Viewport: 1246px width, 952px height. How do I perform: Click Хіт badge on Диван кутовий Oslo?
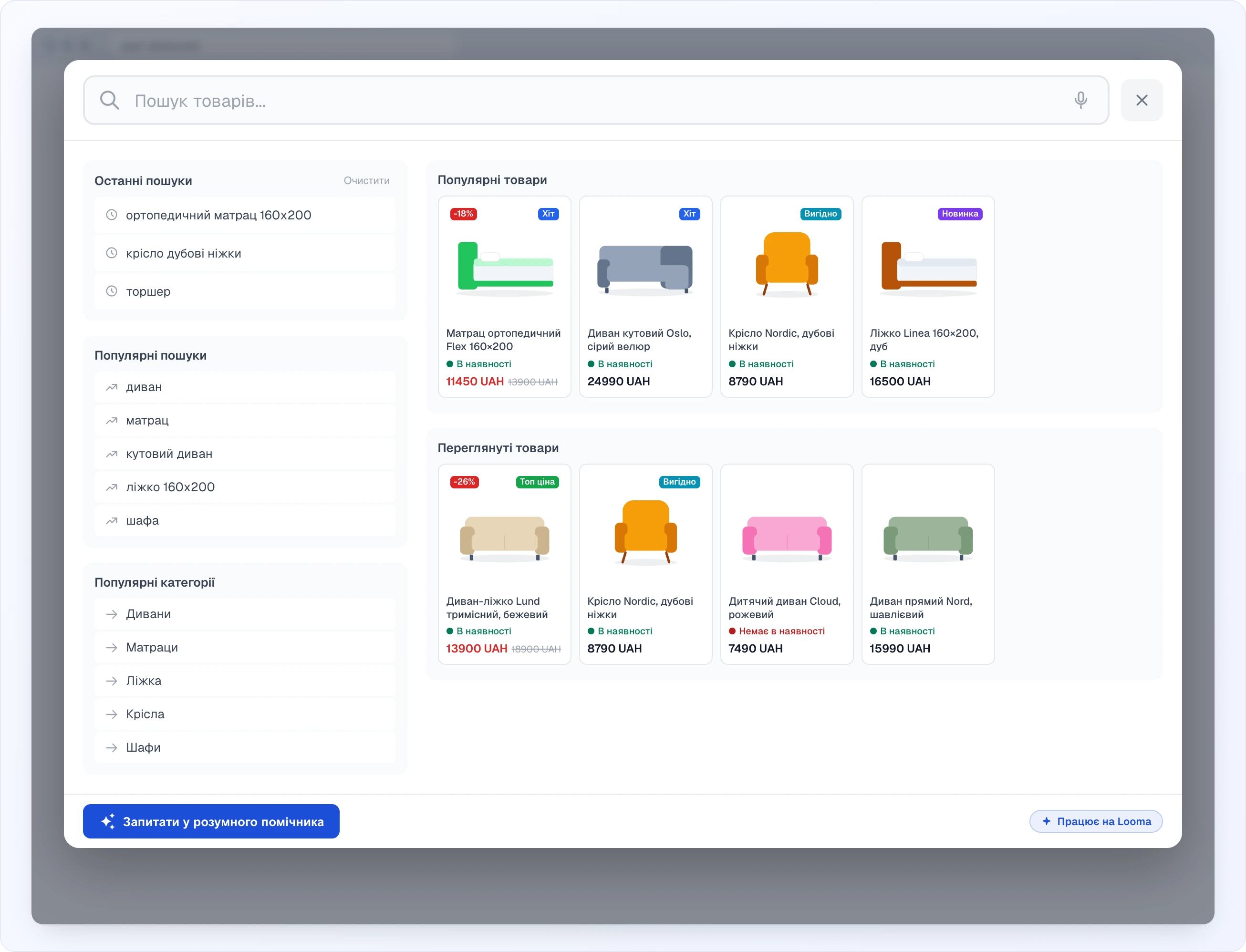coord(689,214)
